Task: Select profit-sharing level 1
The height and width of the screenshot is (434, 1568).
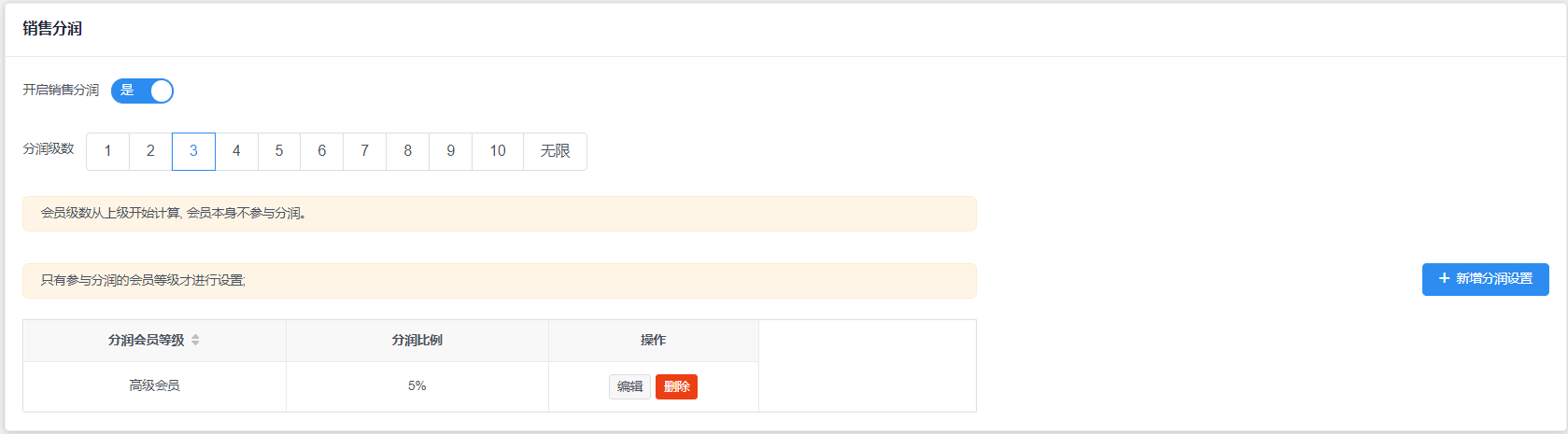Action: click(107, 151)
